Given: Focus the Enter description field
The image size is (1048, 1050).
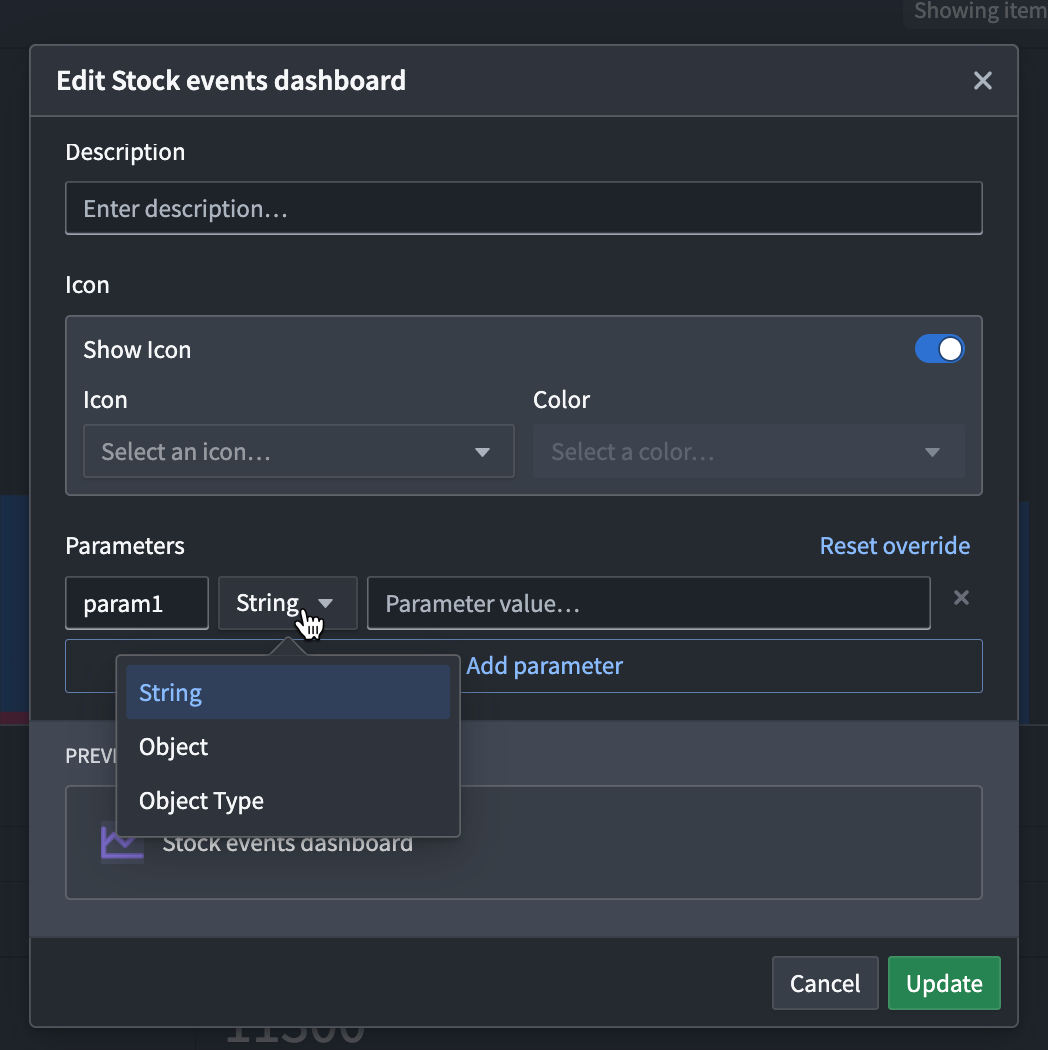Looking at the screenshot, I should point(524,208).
